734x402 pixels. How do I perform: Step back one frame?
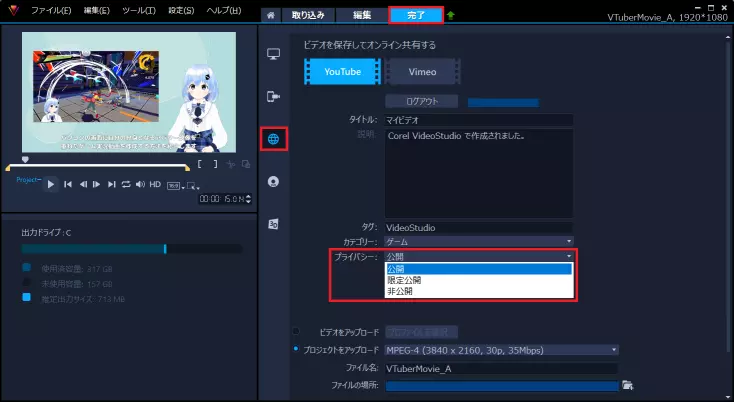(83, 184)
